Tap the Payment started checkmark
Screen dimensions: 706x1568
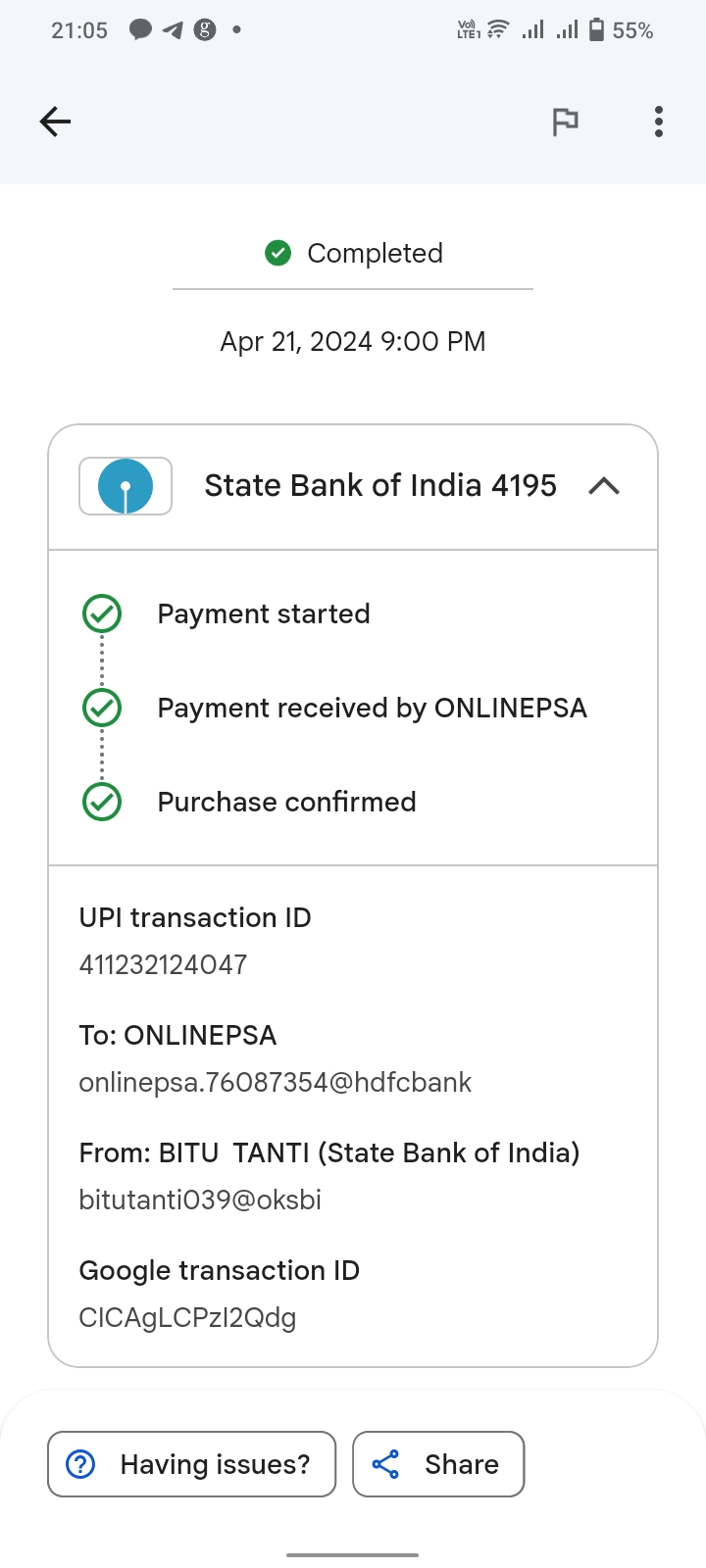102,614
